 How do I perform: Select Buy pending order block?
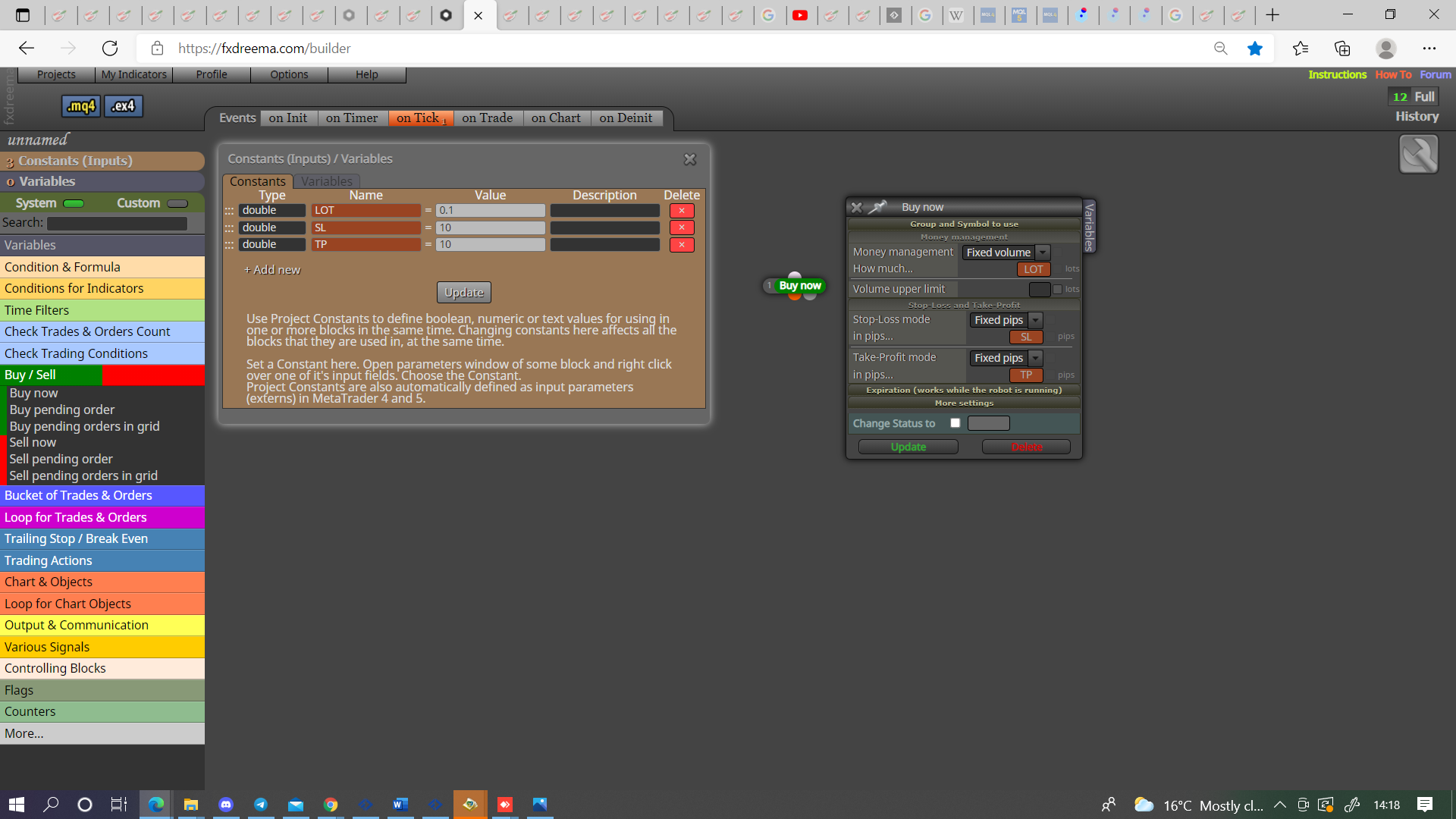[x=62, y=409]
